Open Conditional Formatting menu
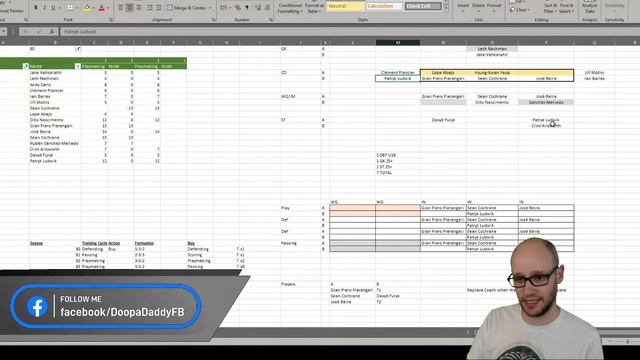640x360 pixels. pyautogui.click(x=290, y=8)
